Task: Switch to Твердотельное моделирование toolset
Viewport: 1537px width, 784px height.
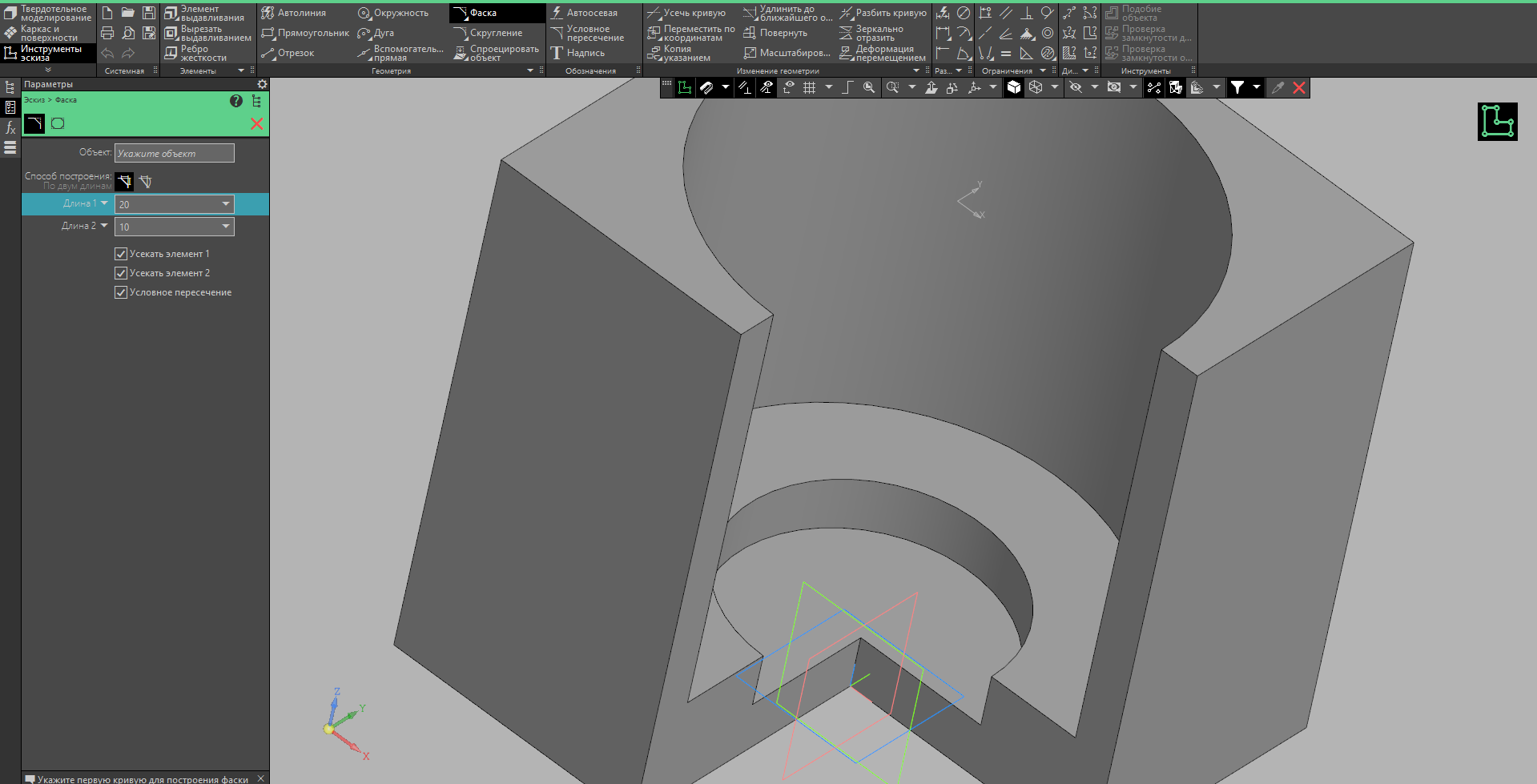Action: (x=48, y=14)
